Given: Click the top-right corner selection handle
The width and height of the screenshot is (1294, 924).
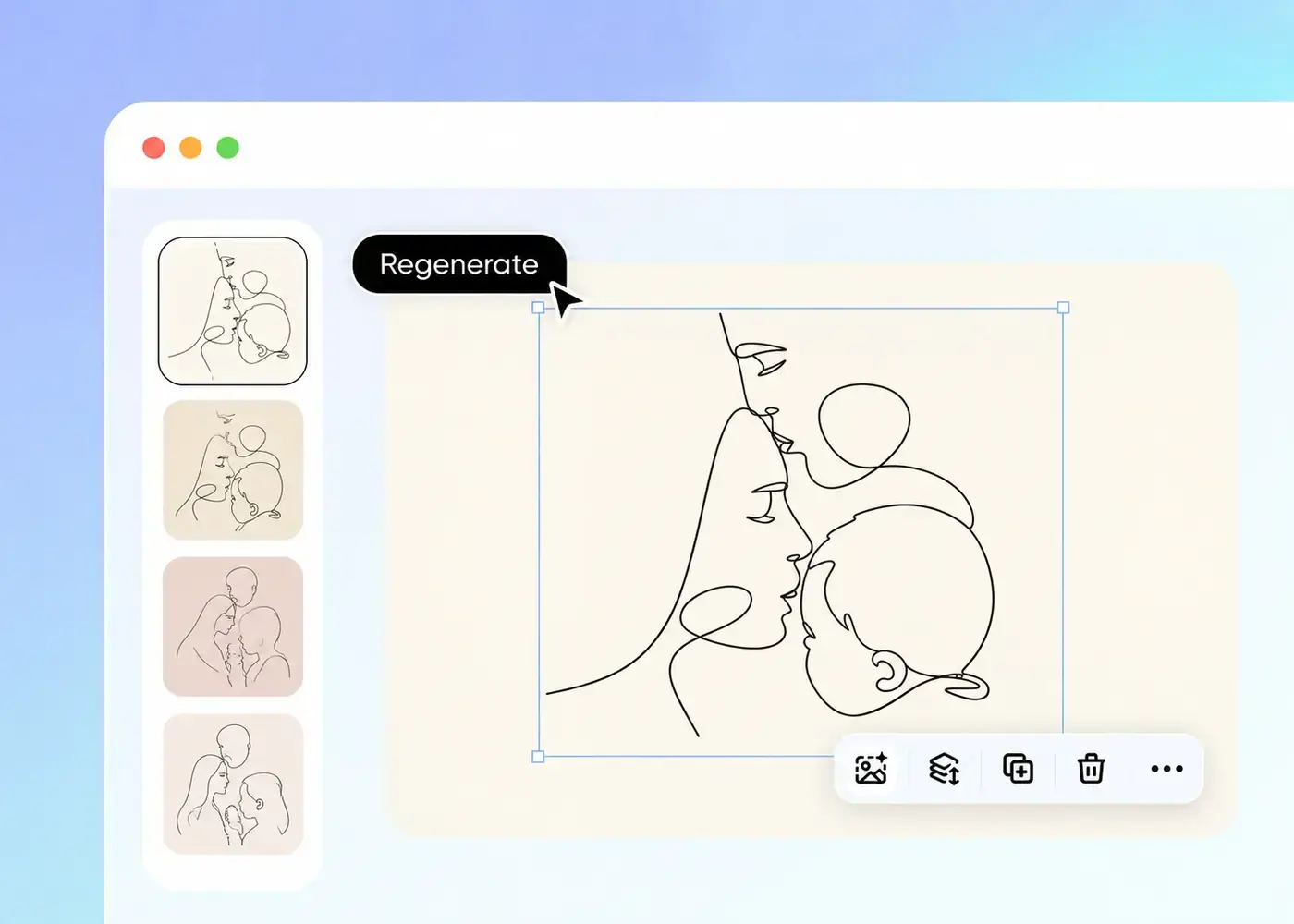Looking at the screenshot, I should pos(1063,308).
